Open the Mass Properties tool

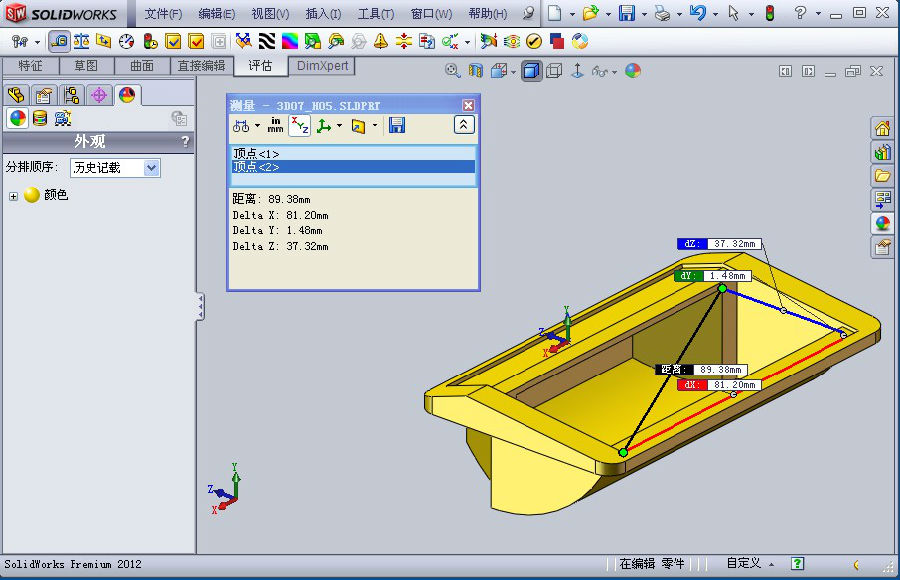click(x=81, y=42)
